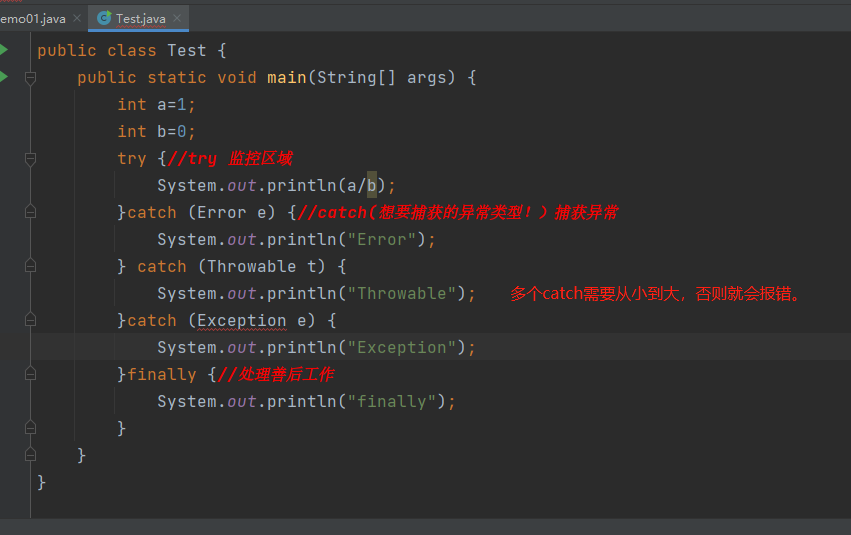Click the 'try' keyword
This screenshot has height=535, width=851.
click(132, 159)
